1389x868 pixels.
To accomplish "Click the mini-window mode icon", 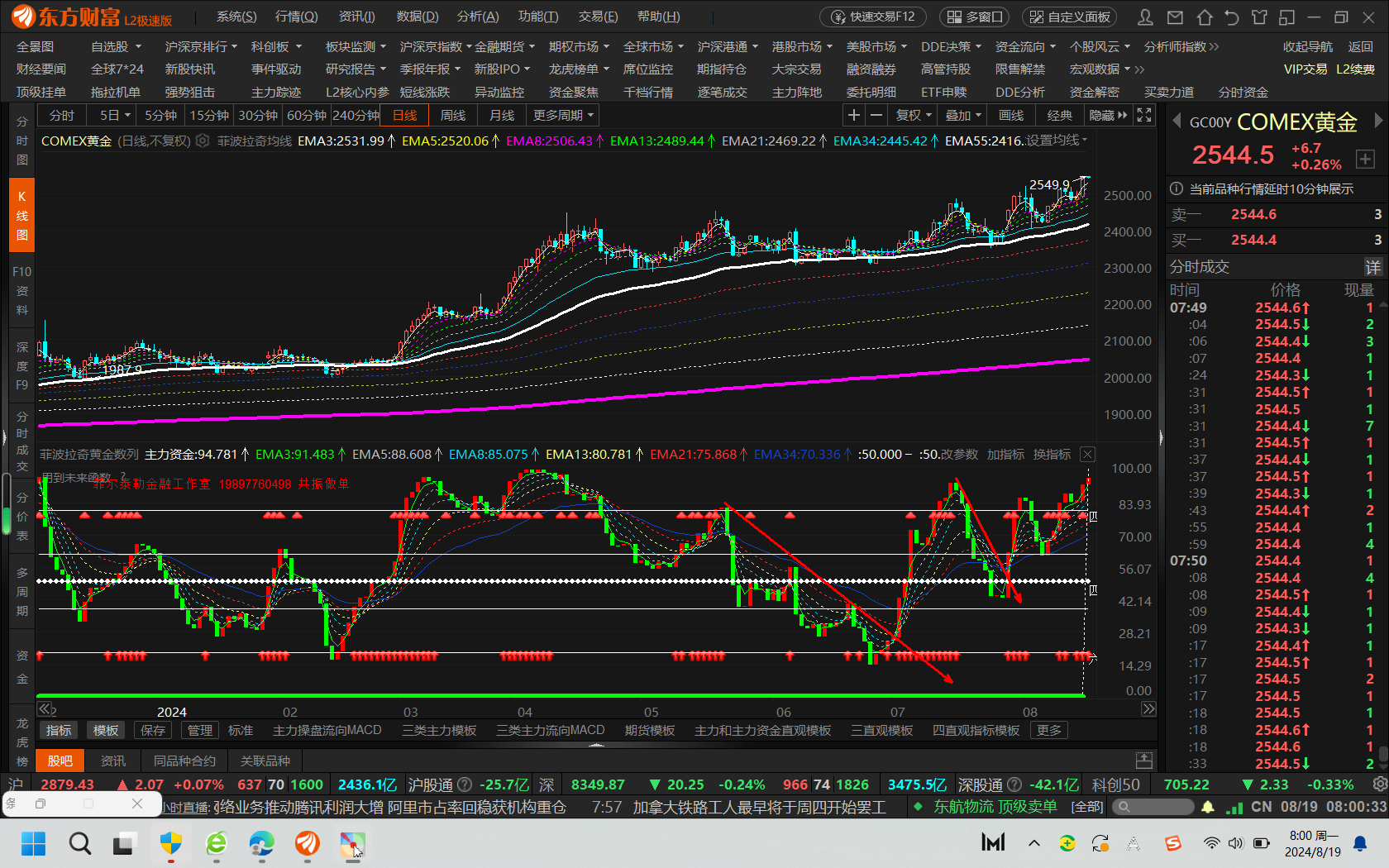I will pos(1286,17).
